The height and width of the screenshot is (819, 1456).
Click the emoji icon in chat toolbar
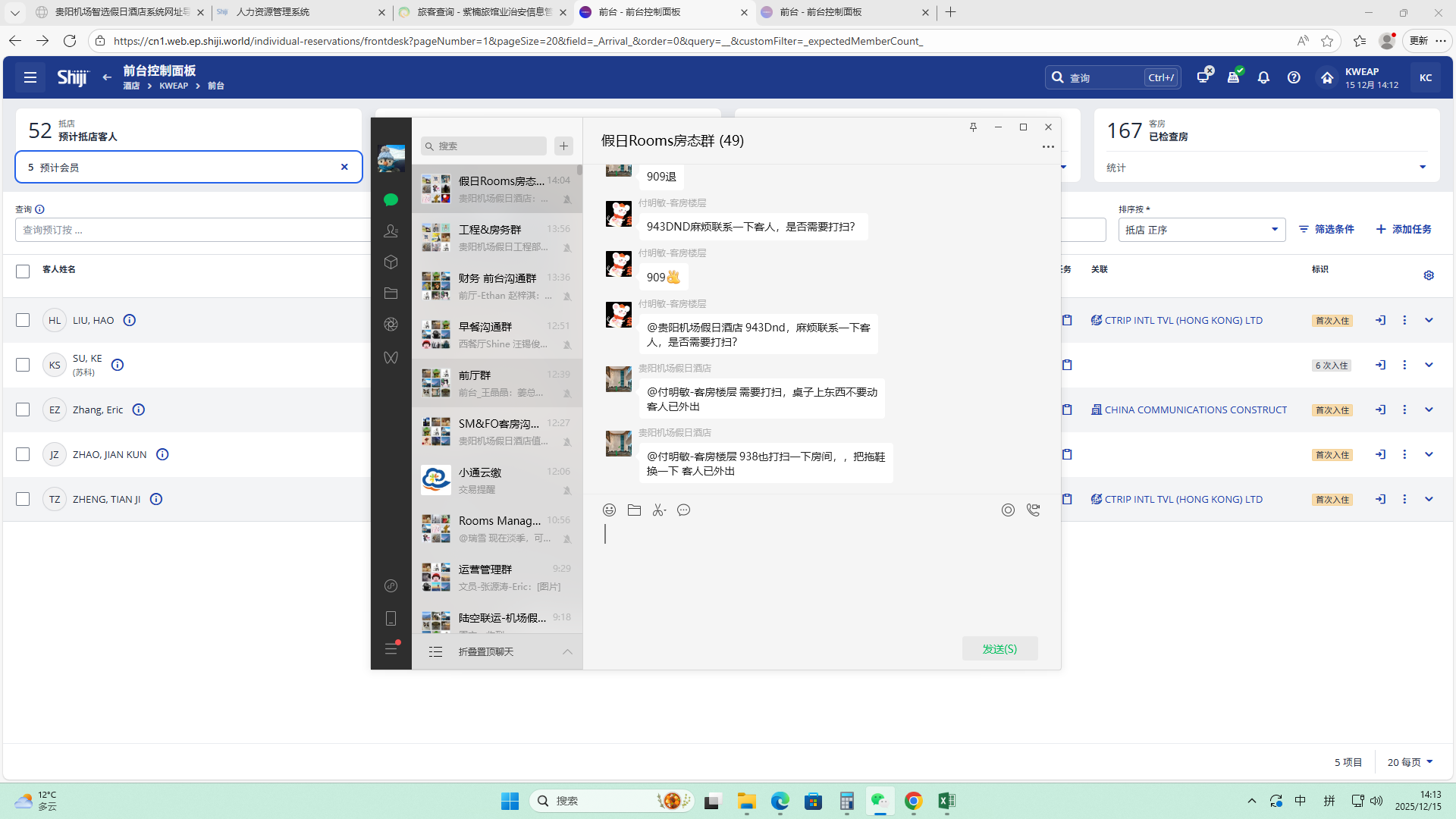click(x=609, y=510)
